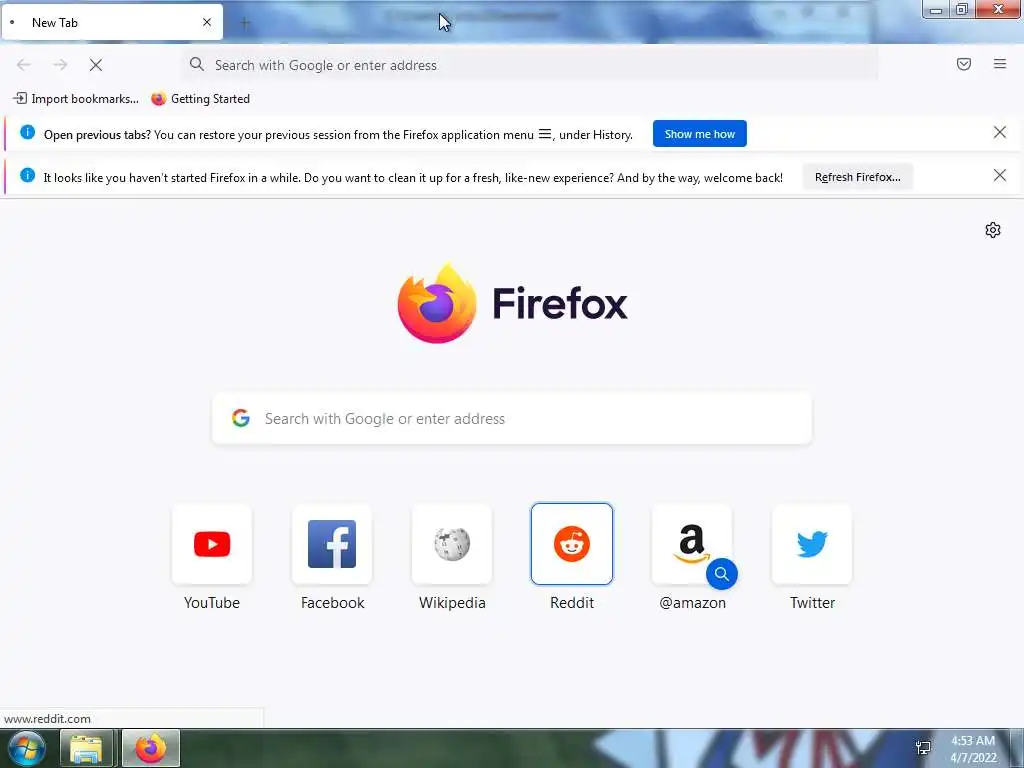Viewport: 1024px width, 768px height.
Task: Click the www.reddit.com status bar text
Action: coord(47,719)
